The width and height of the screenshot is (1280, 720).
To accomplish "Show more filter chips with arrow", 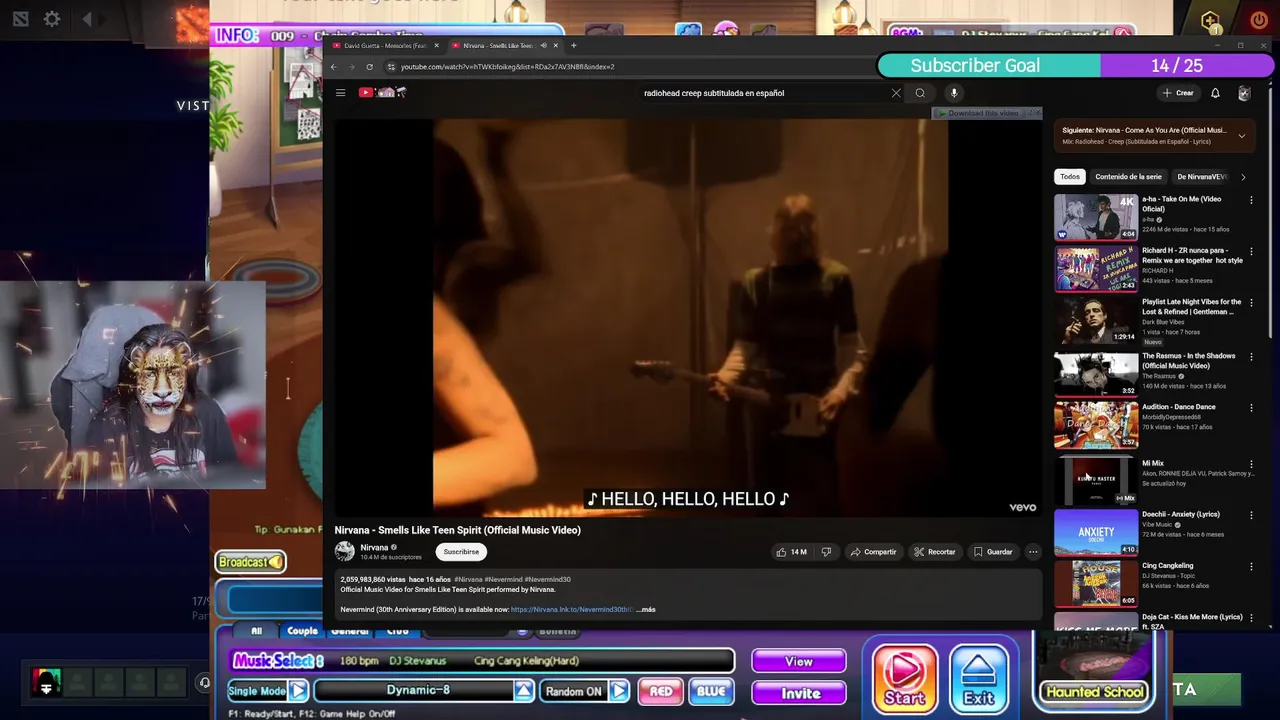I will point(1243,177).
